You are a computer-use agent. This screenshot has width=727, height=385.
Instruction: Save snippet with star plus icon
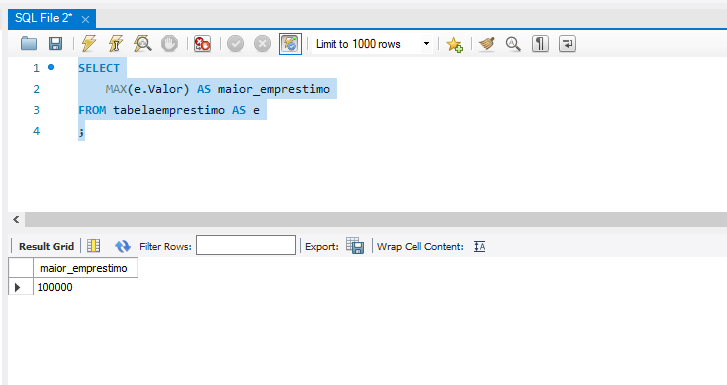click(454, 44)
